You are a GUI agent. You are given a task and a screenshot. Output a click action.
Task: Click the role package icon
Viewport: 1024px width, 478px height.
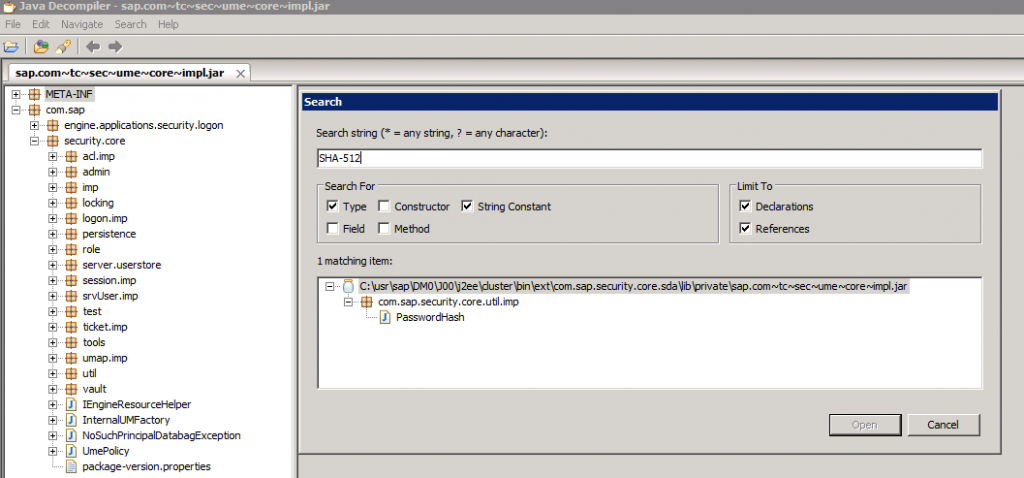pyautogui.click(x=72, y=249)
